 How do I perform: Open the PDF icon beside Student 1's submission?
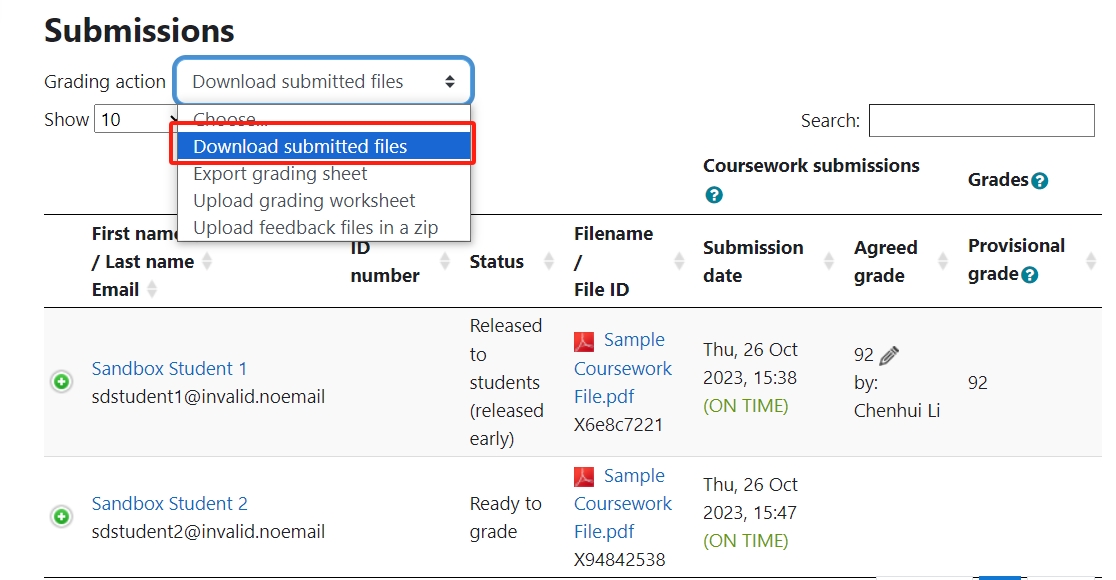point(585,340)
